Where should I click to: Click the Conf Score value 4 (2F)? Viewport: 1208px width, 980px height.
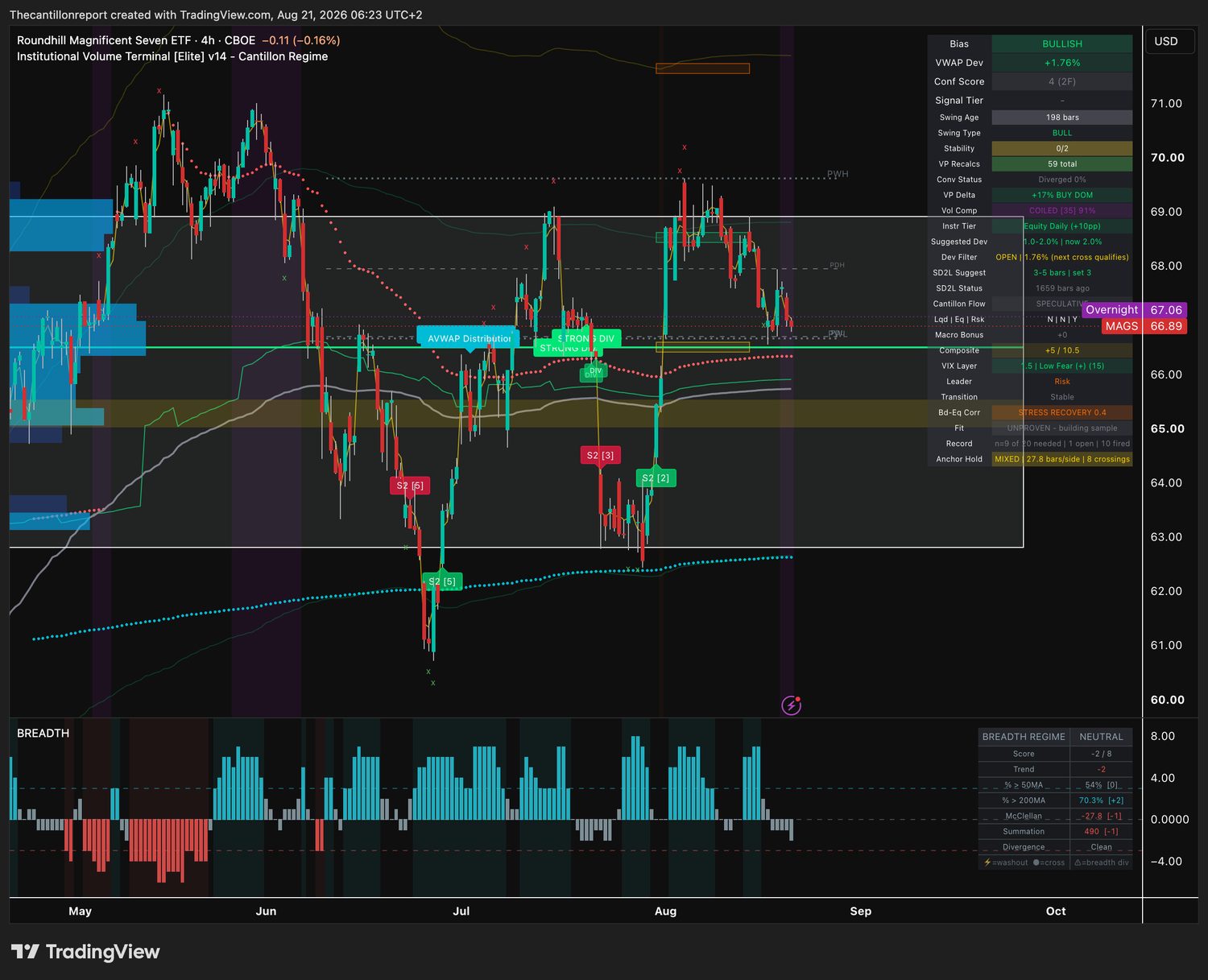(1062, 81)
